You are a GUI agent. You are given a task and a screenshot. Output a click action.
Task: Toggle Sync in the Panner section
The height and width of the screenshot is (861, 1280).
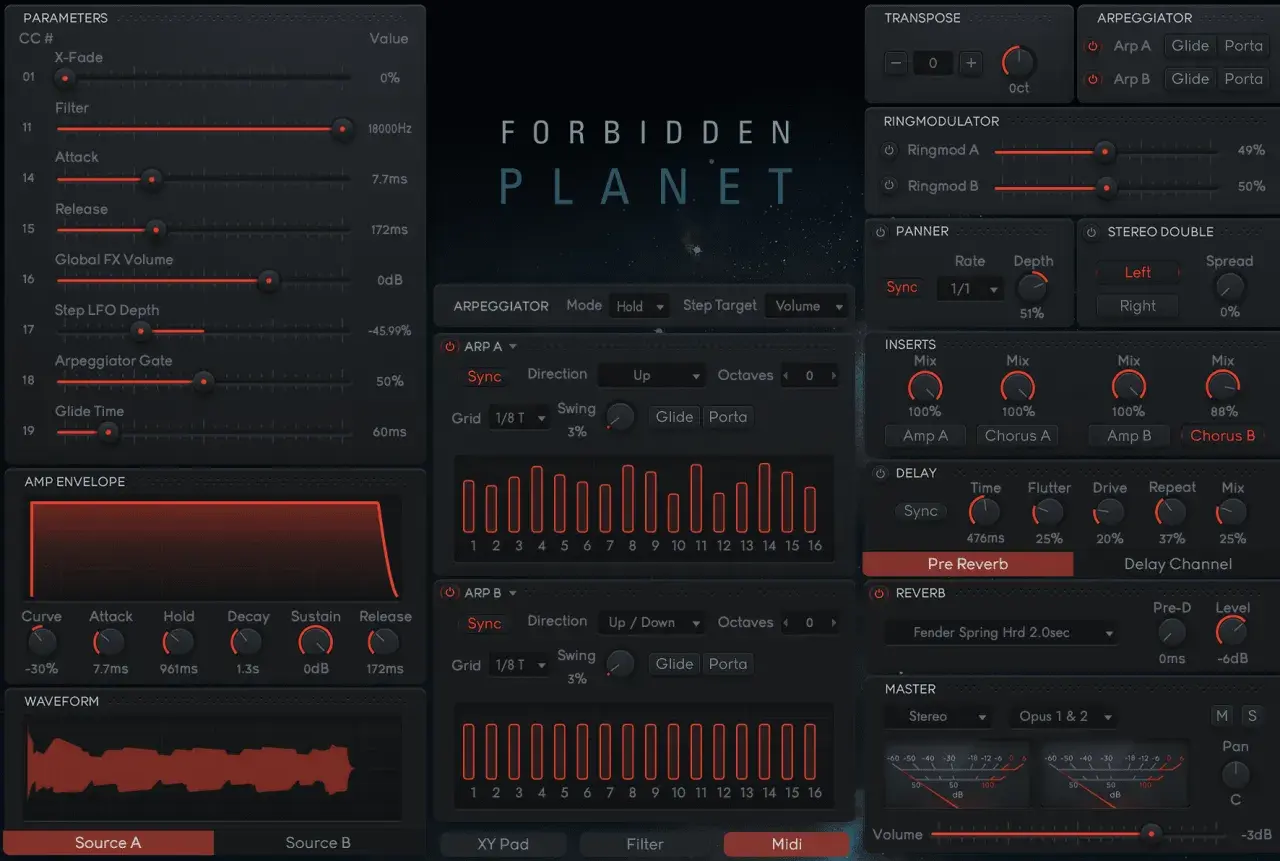[901, 288]
